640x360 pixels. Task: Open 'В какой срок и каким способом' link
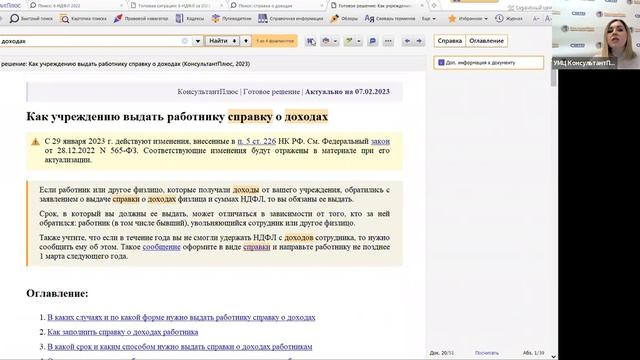pyautogui.click(x=180, y=347)
